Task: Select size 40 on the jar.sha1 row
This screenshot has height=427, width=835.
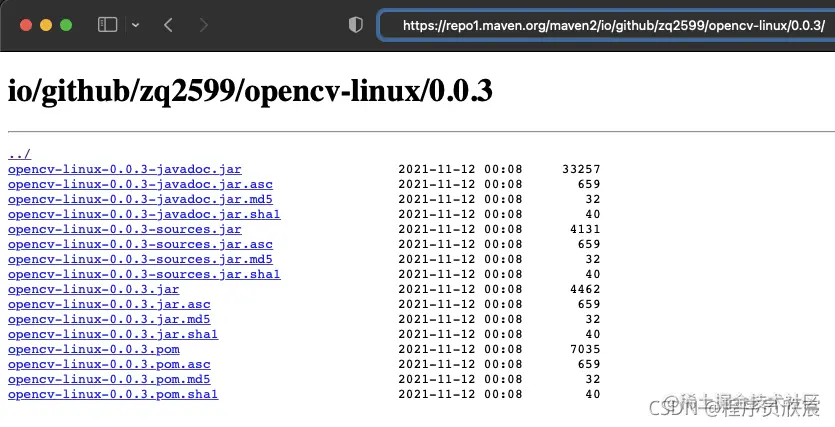Action: point(593,334)
